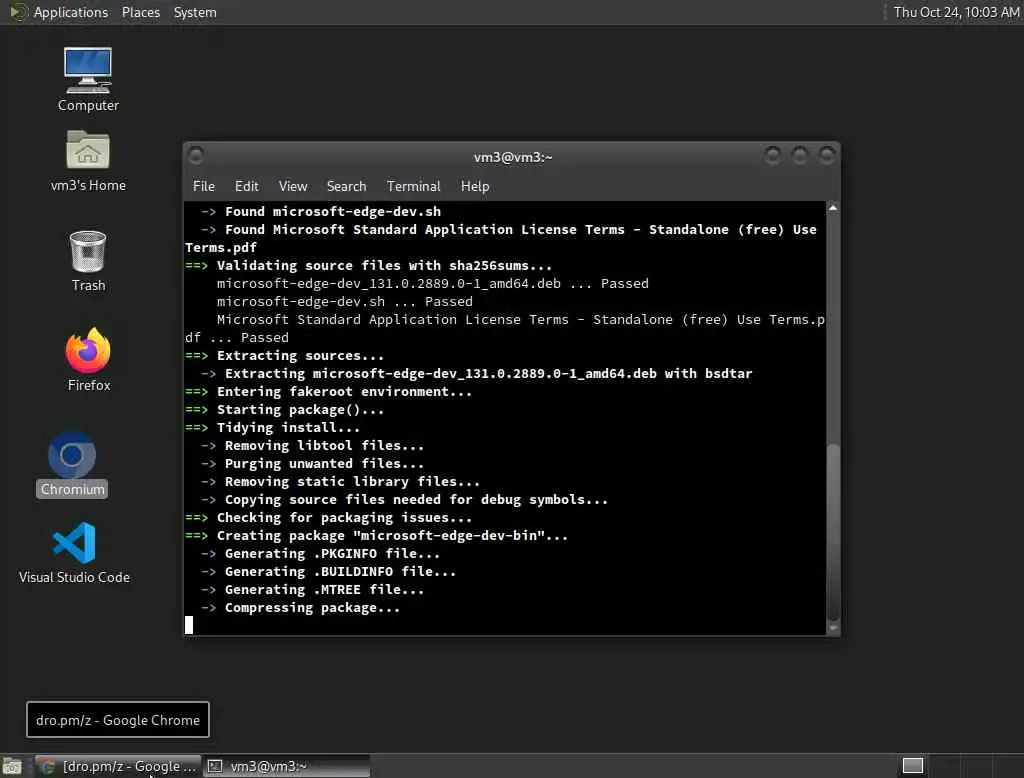
Task: Click 'Creating package "microsoft-edge-dev-bin"...' line
Action: (x=376, y=536)
